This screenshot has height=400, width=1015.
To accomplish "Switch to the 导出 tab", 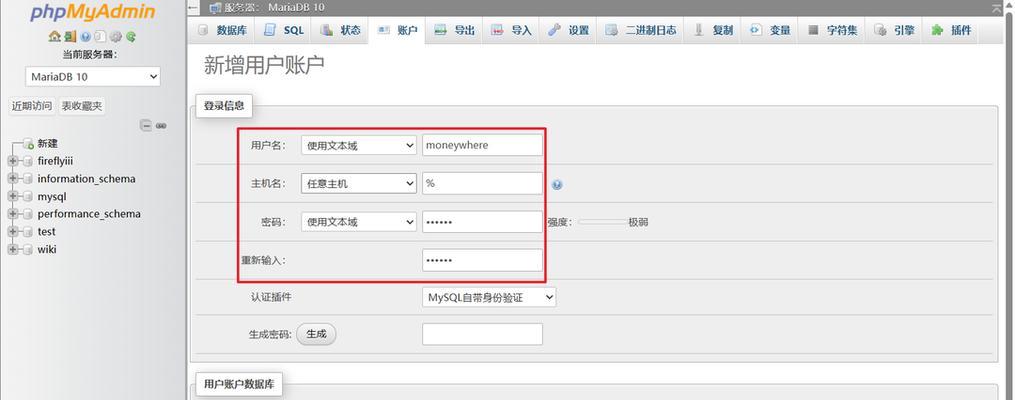I will 454,30.
